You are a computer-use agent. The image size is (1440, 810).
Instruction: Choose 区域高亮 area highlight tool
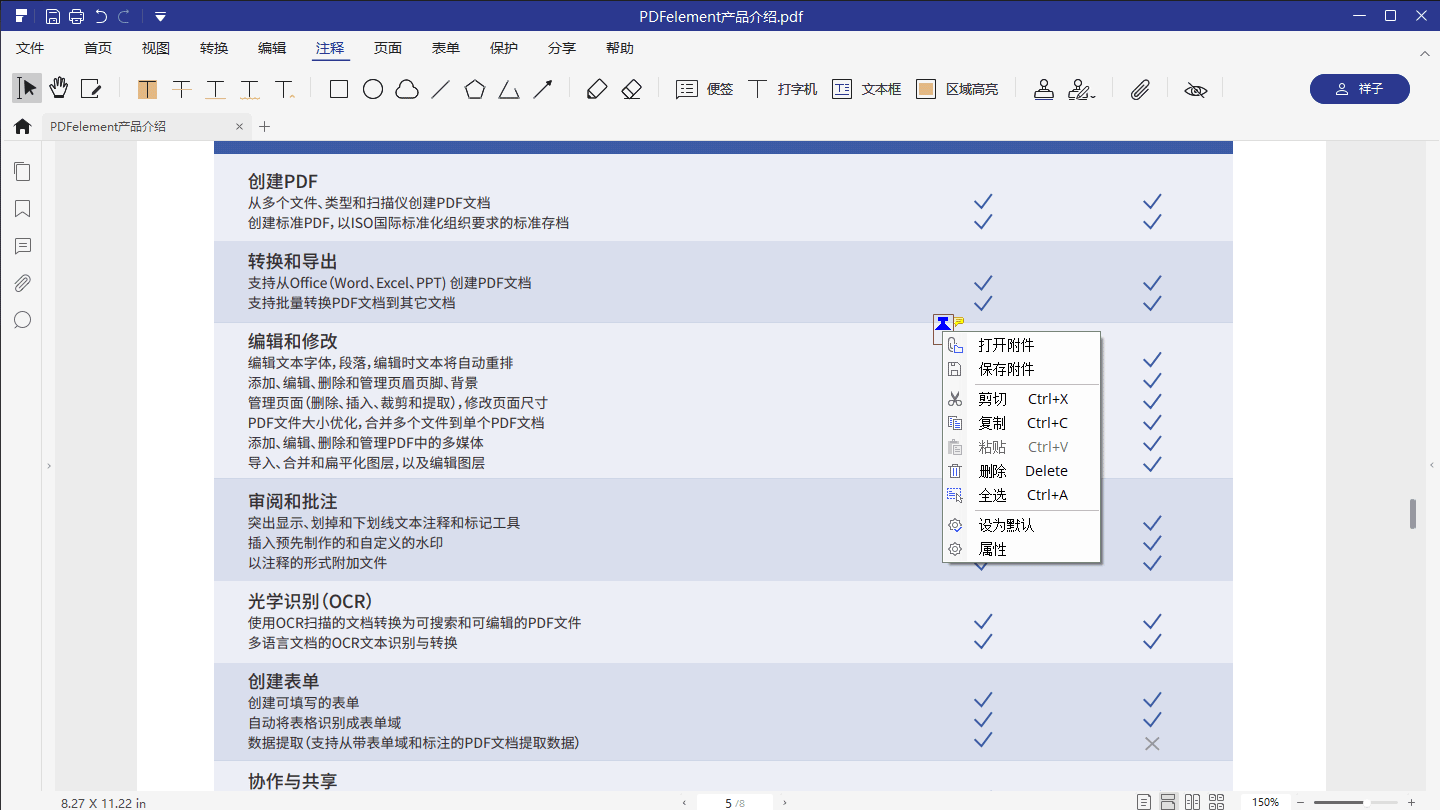pyautogui.click(x=957, y=89)
